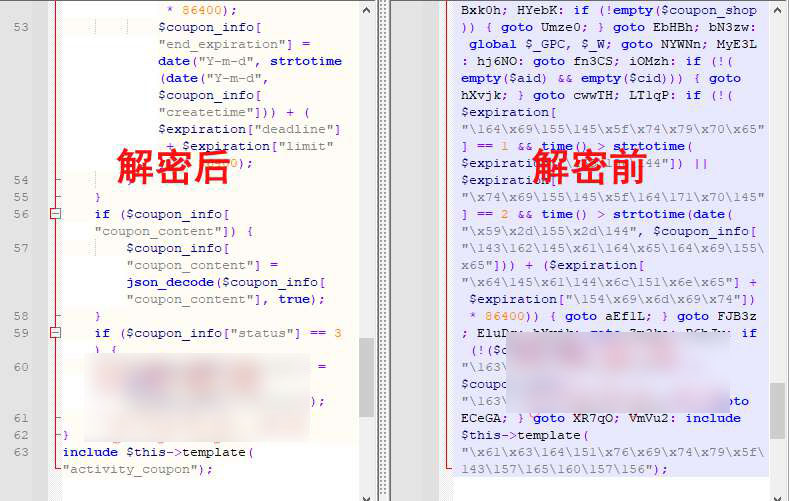
Task: Click the "deadline" key in left pane
Action: tap(294, 129)
